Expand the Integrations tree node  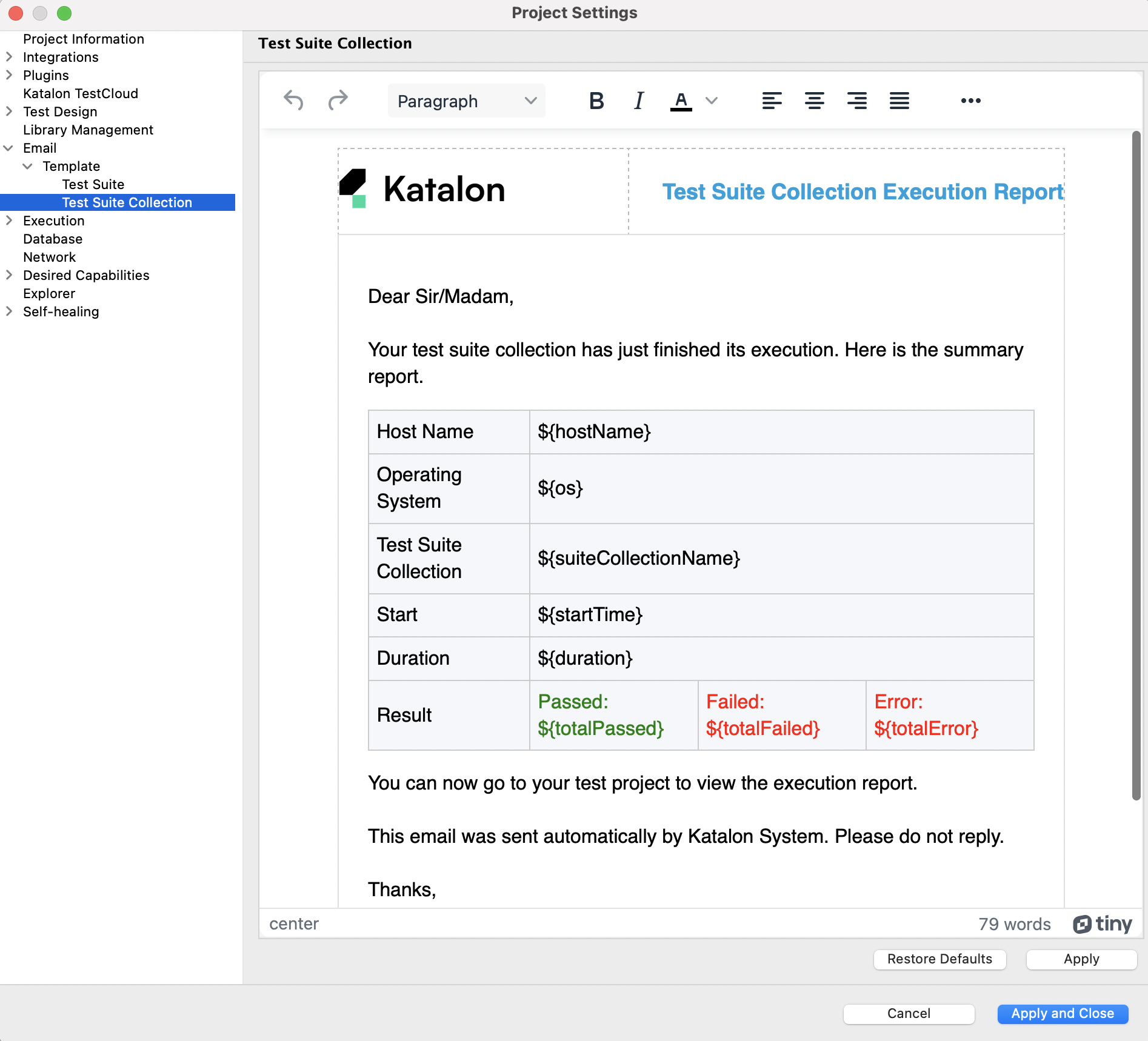coord(9,57)
